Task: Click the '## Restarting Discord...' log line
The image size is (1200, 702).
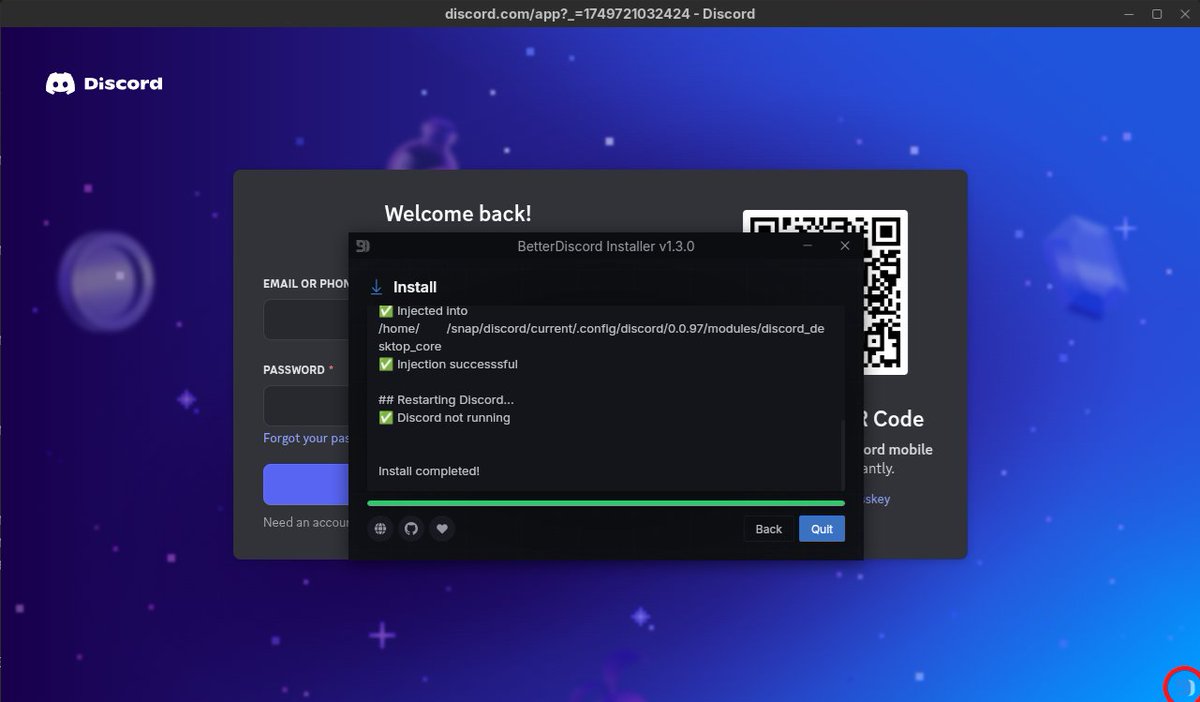Action: pos(446,400)
